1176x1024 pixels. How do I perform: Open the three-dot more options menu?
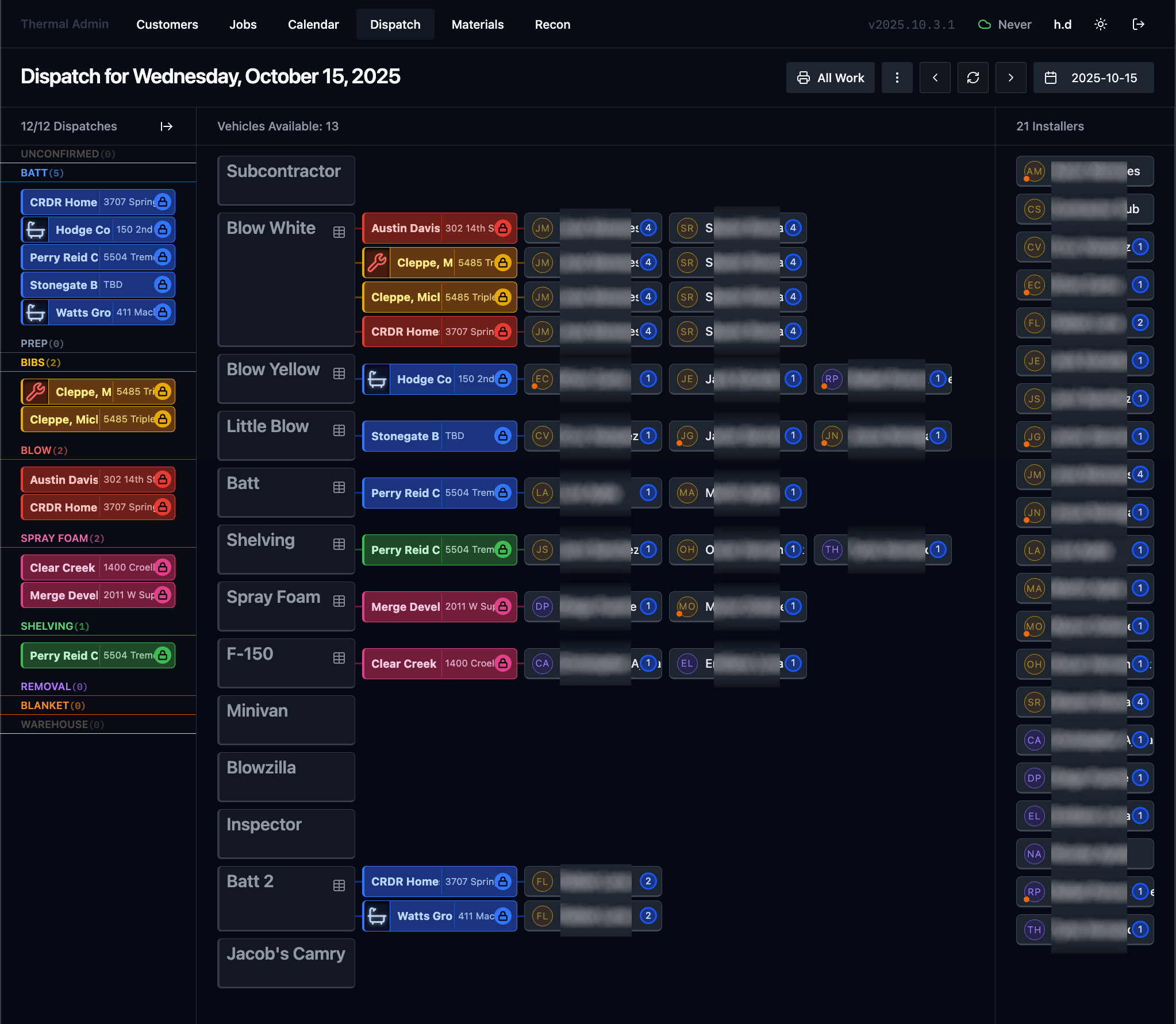click(897, 78)
